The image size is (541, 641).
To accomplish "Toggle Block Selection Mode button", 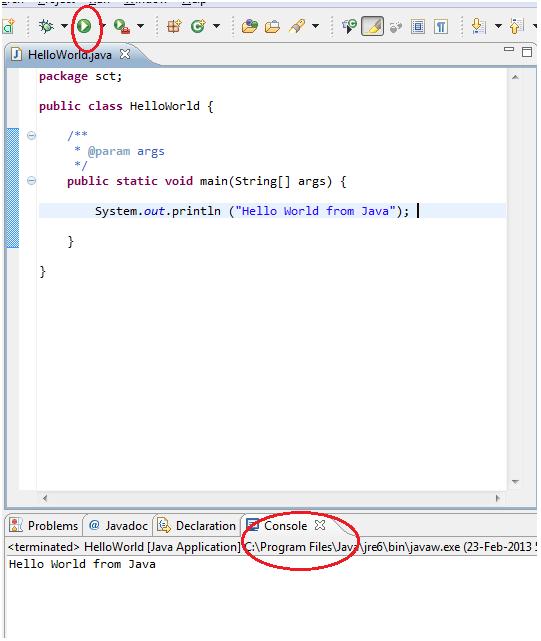I will coord(418,27).
